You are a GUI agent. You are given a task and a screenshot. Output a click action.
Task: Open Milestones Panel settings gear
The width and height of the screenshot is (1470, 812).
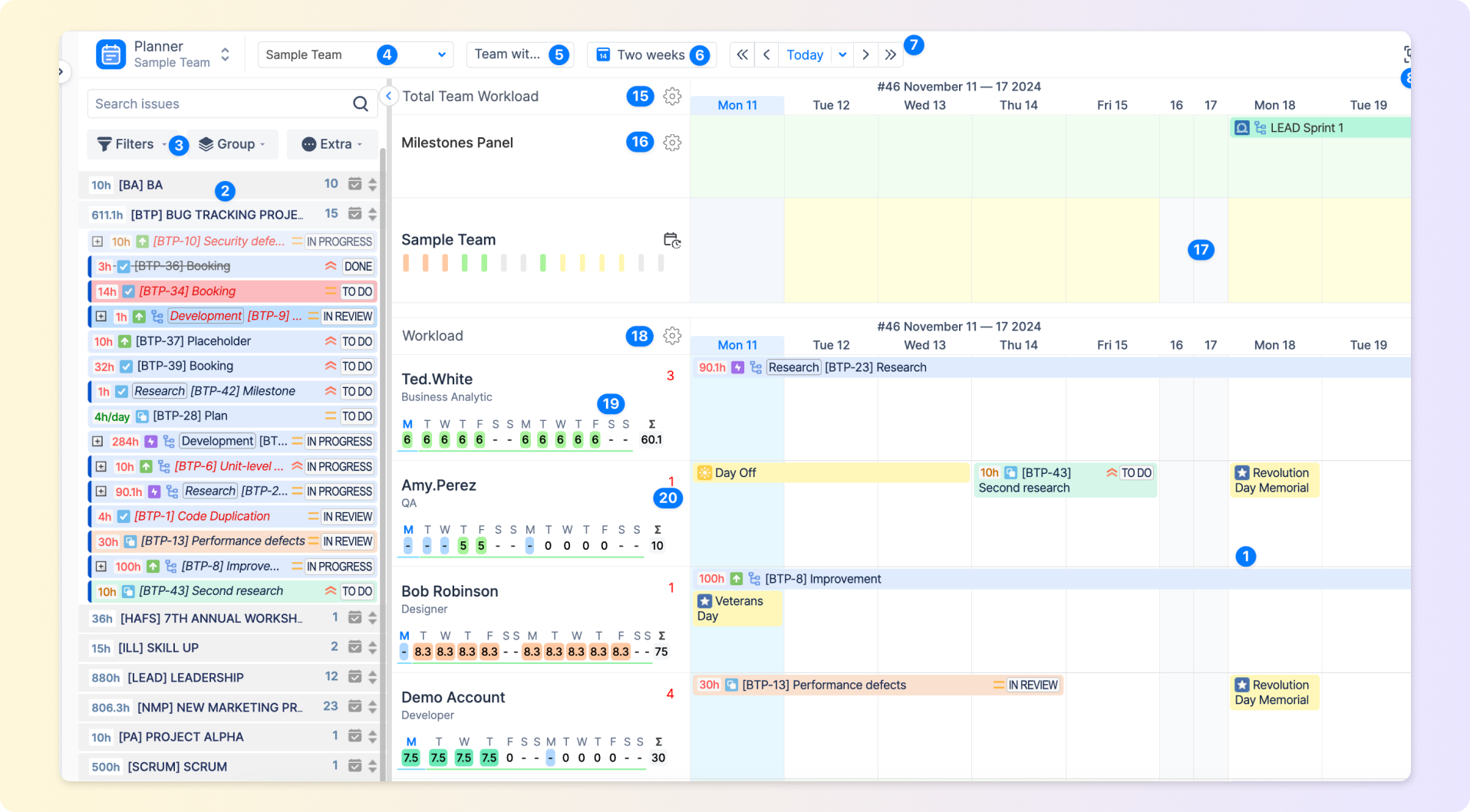[x=672, y=143]
